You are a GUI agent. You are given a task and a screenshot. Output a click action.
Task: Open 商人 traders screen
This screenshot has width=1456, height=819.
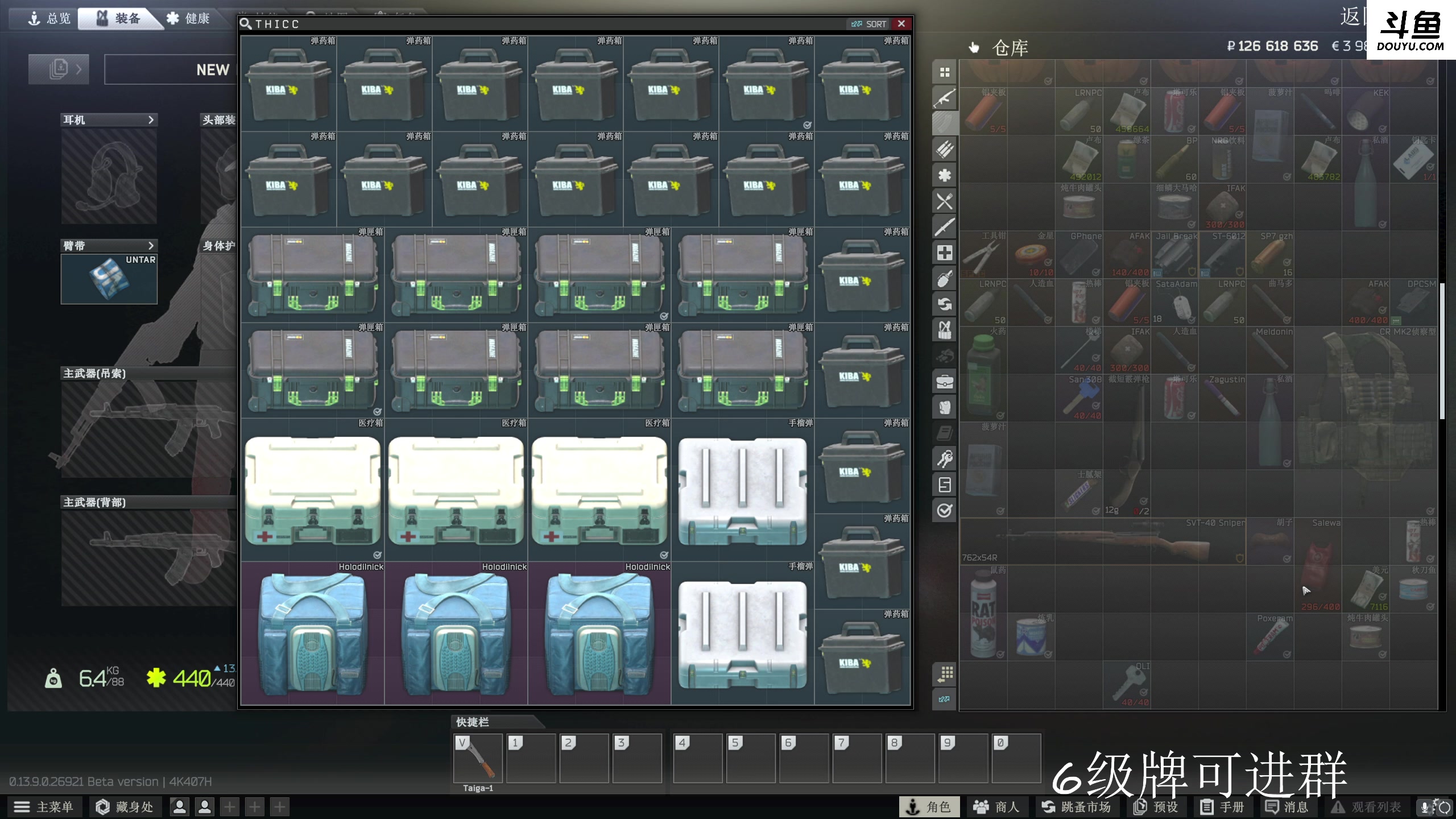click(996, 807)
